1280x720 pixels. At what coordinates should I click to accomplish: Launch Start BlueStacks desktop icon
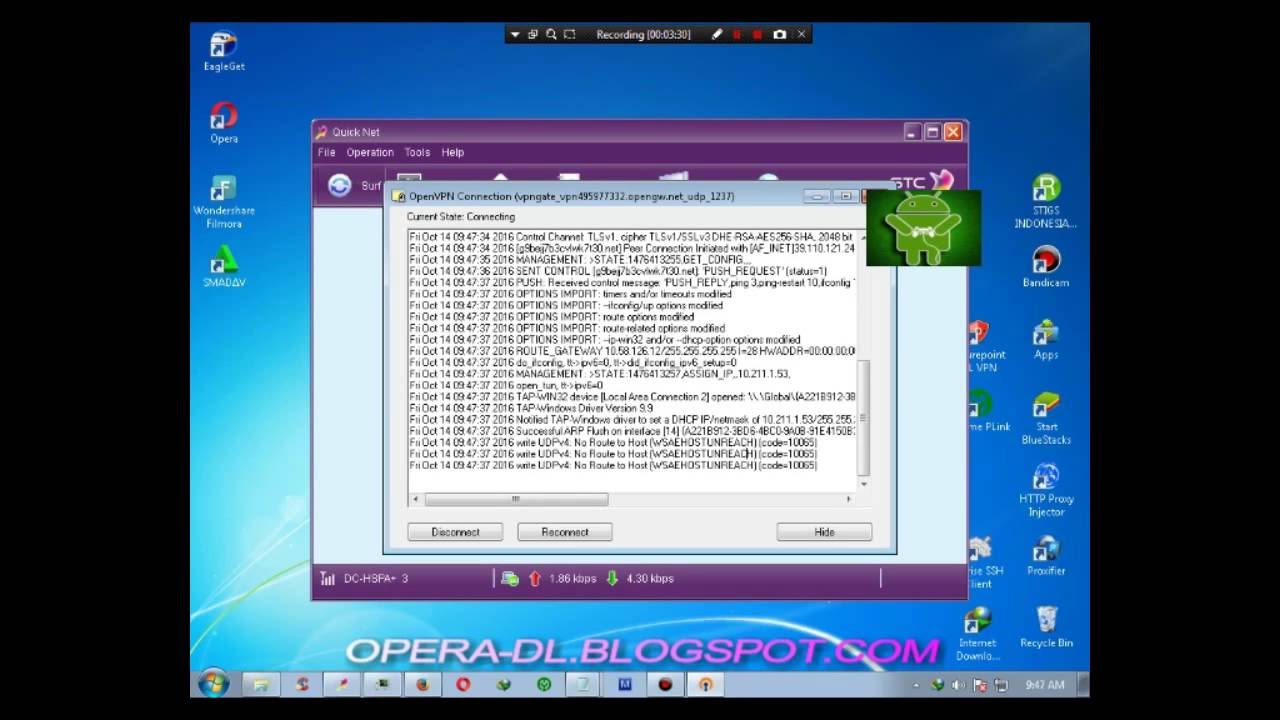click(1046, 418)
